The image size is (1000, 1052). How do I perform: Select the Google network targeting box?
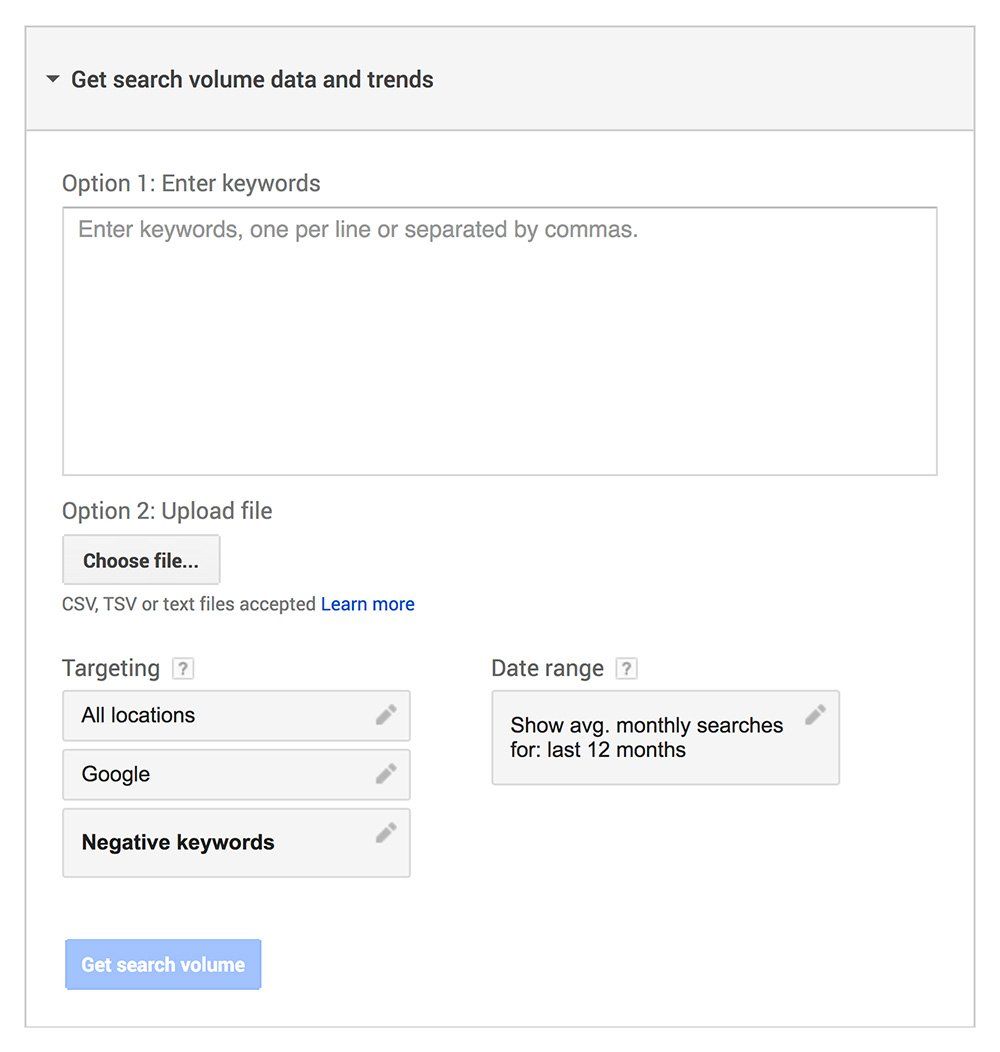[x=236, y=774]
